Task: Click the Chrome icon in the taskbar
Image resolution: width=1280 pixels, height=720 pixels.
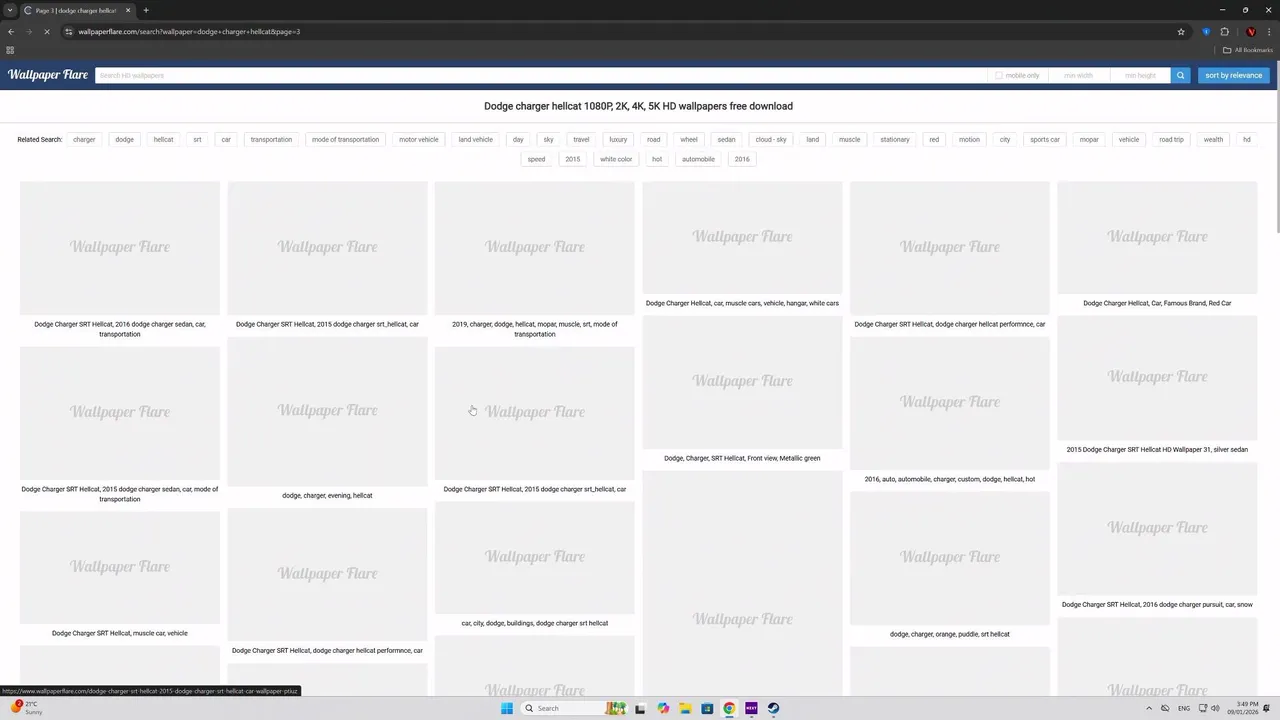Action: click(x=729, y=708)
